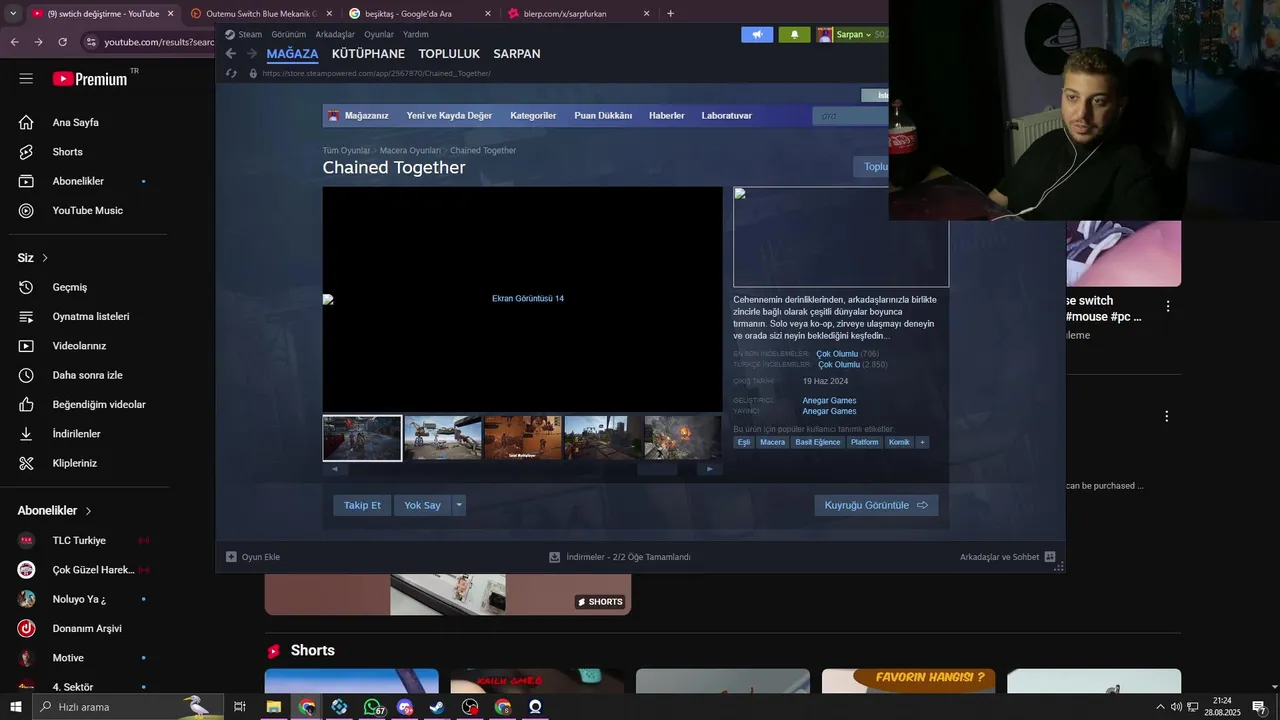Click the Anegar Games developer link
Screen dimensions: 1280x720
click(829, 401)
